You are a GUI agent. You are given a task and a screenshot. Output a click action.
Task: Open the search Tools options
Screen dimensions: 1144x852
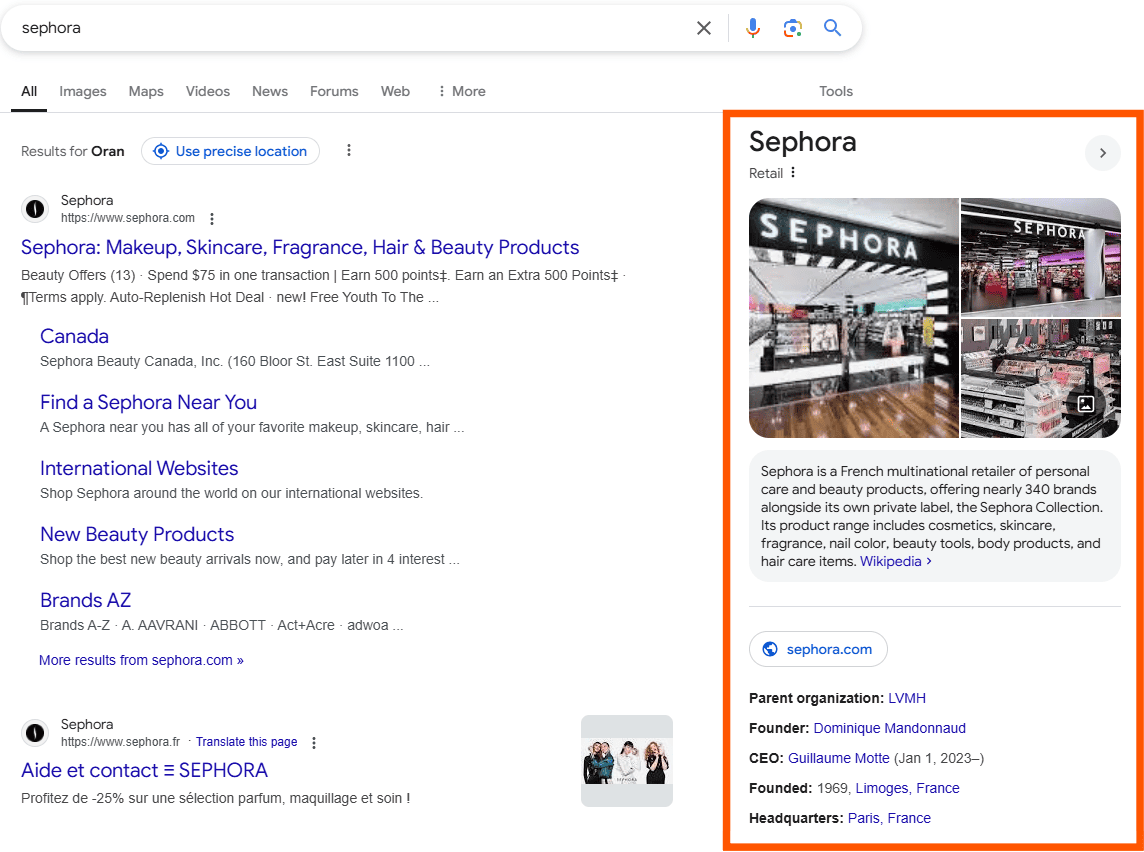pos(835,91)
